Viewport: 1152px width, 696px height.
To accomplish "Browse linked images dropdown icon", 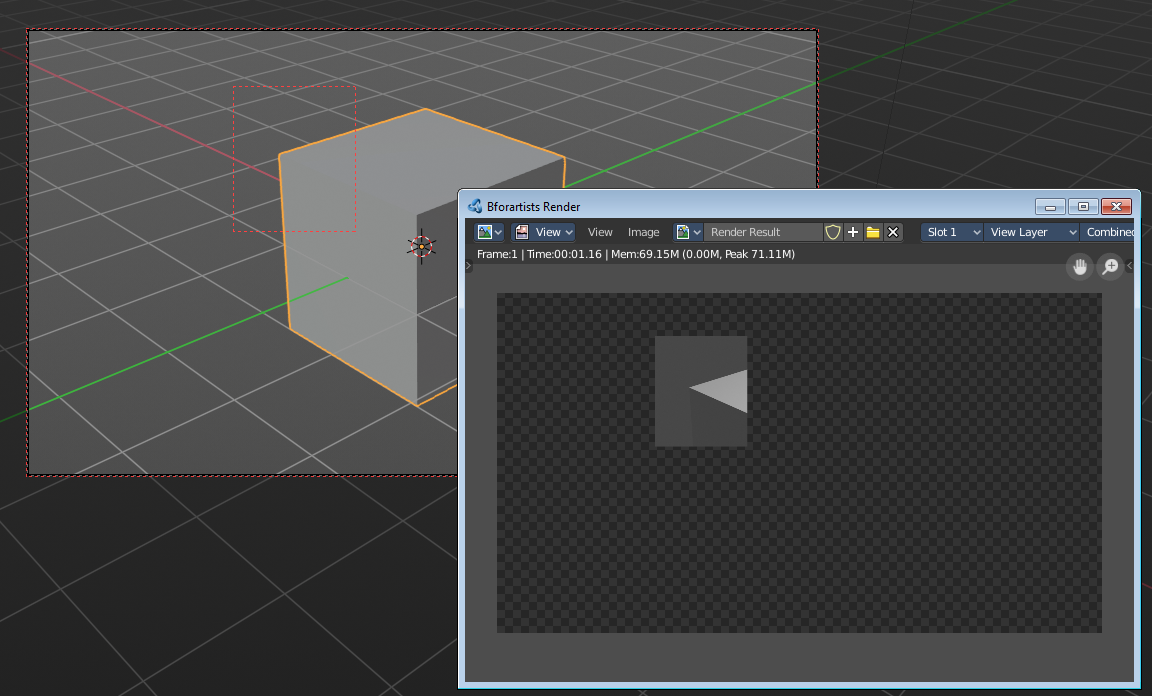I will [x=688, y=232].
